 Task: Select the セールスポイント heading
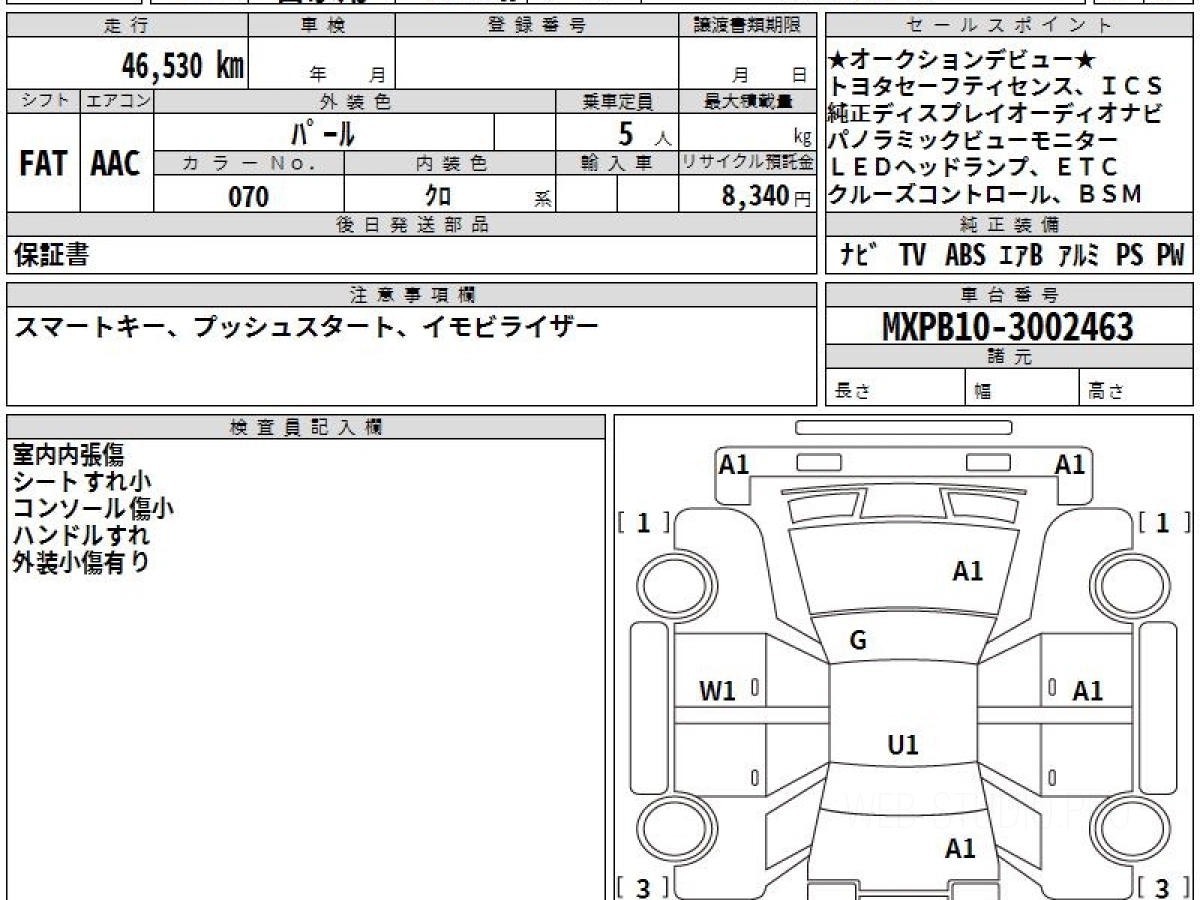point(1010,26)
